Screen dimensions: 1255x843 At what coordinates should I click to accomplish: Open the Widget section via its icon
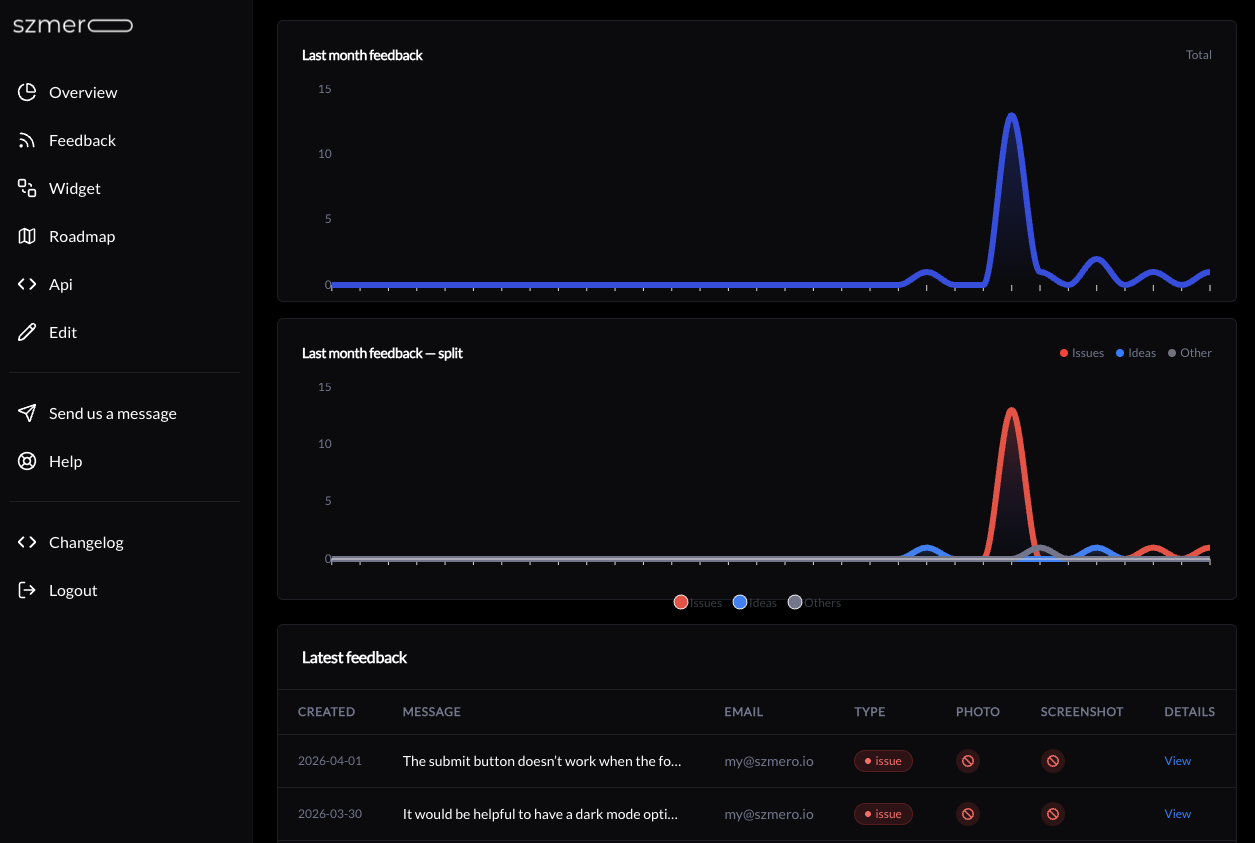(x=27, y=188)
